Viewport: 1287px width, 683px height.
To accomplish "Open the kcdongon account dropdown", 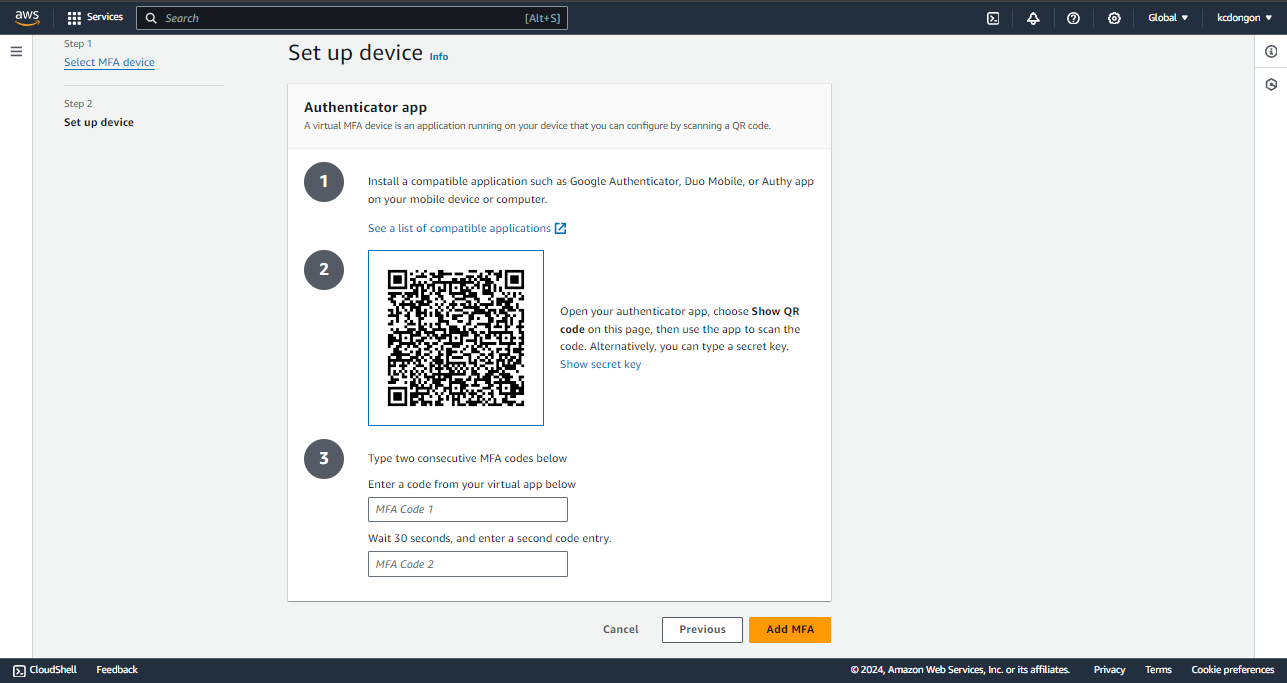I will pyautogui.click(x=1243, y=18).
